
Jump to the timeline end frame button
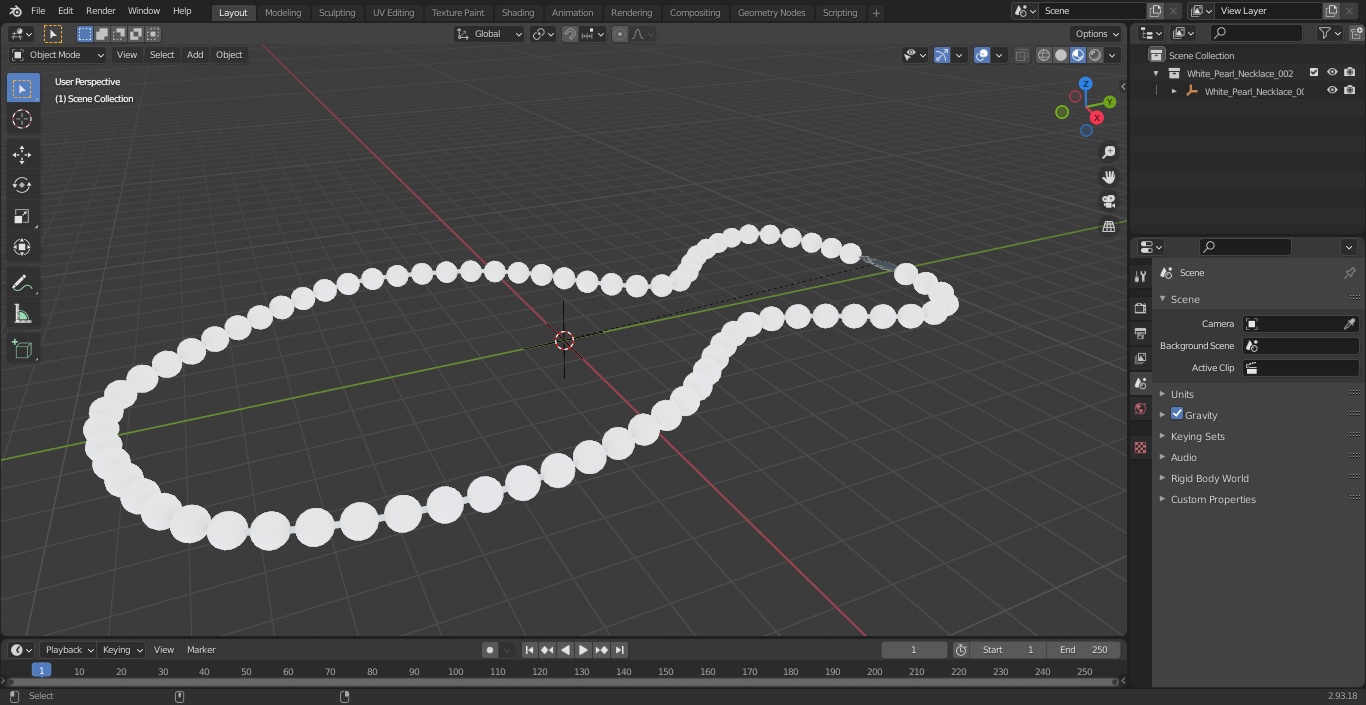(x=620, y=650)
